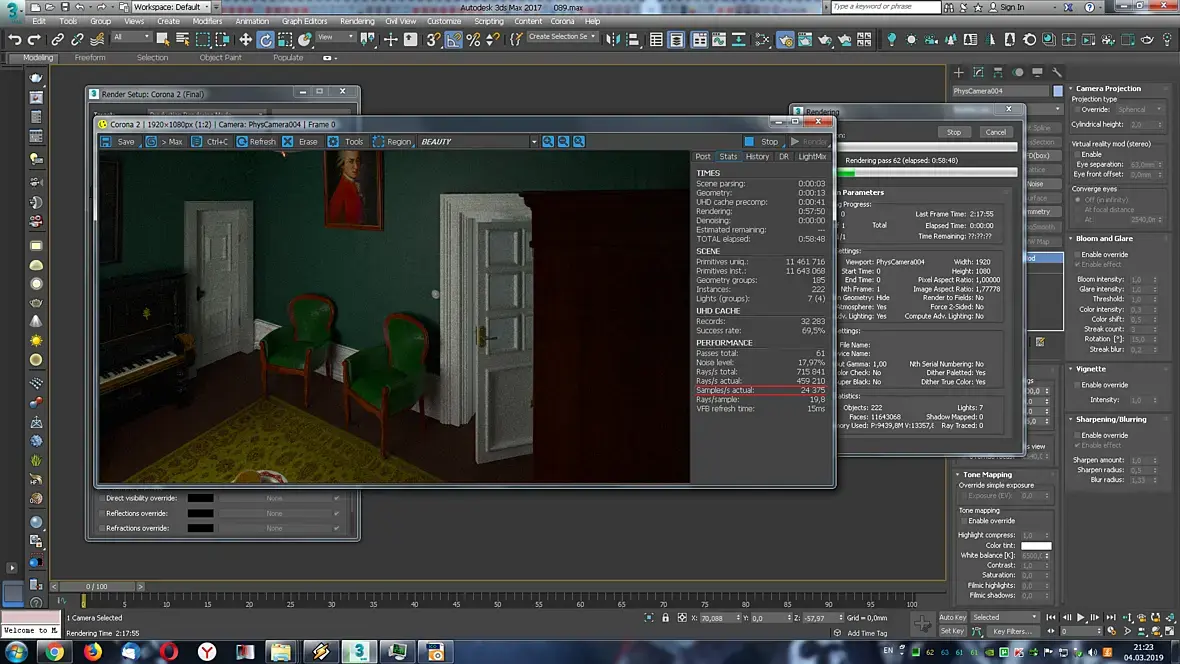
Task: Open the Rendering menu
Action: [x=357, y=21]
